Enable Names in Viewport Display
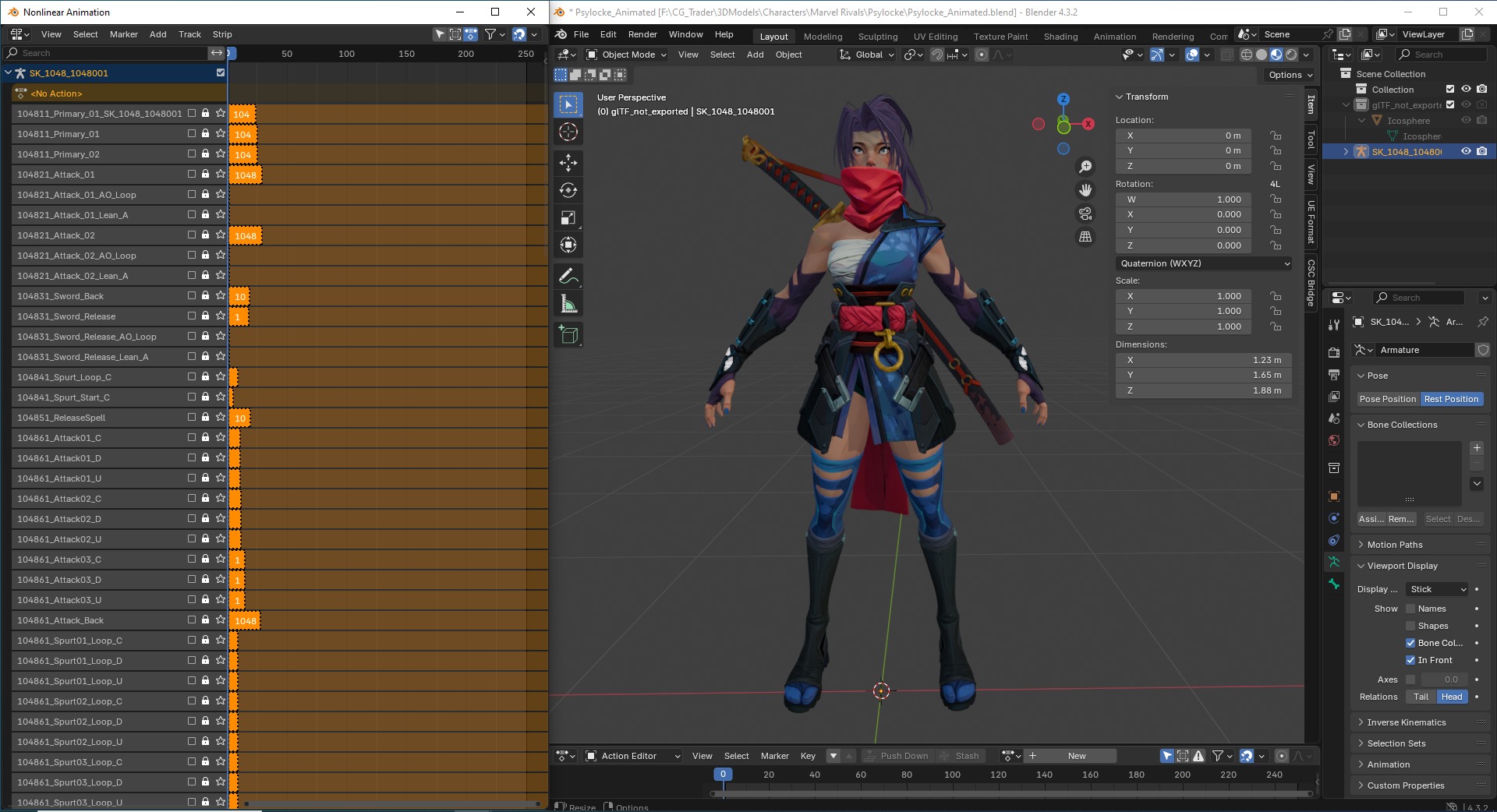The width and height of the screenshot is (1497, 812). (1410, 609)
